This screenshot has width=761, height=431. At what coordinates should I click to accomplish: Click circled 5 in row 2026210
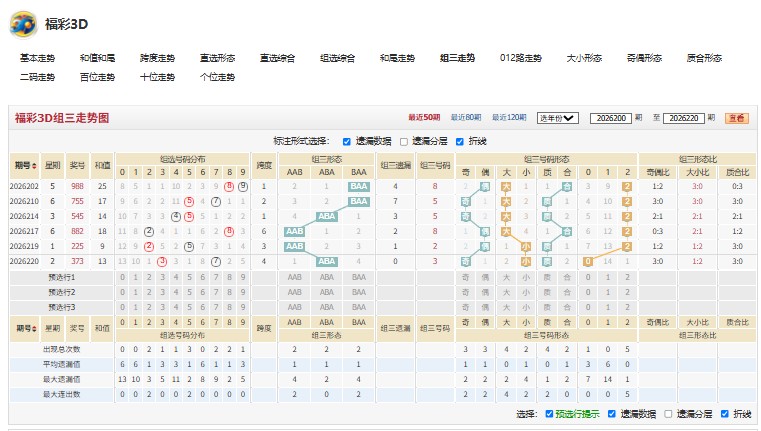click(x=189, y=201)
